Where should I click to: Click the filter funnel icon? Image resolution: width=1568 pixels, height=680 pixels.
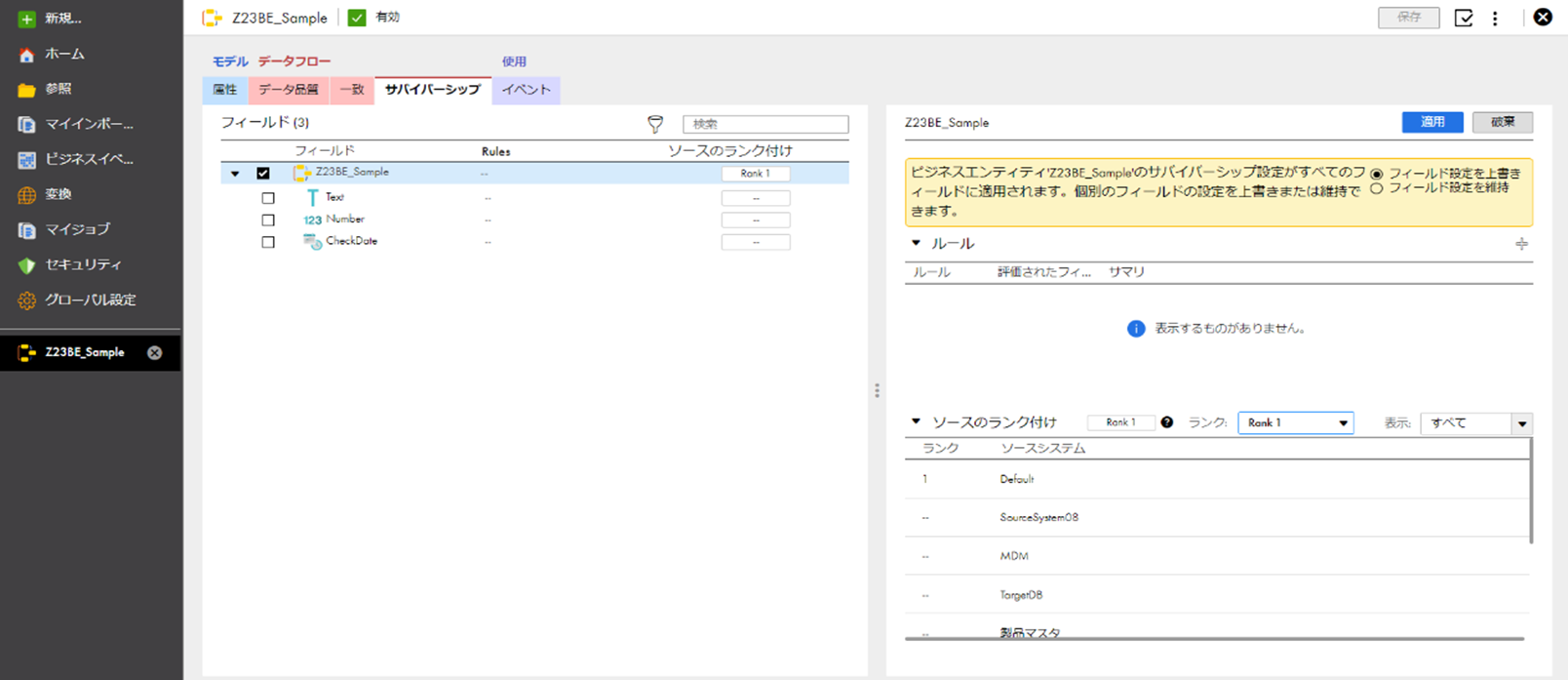coord(655,124)
